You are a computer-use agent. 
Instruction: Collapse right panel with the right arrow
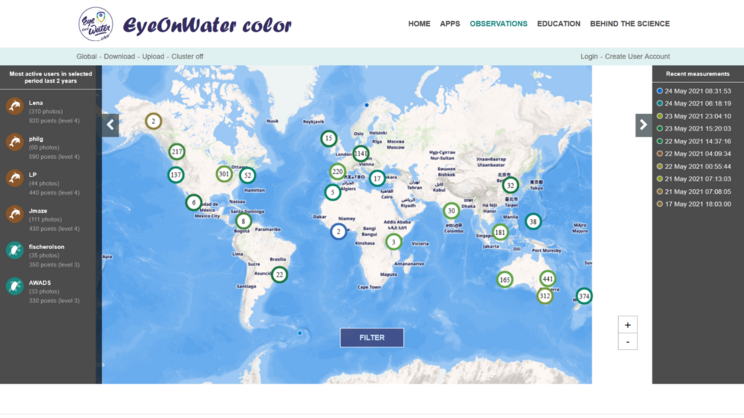tap(643, 125)
